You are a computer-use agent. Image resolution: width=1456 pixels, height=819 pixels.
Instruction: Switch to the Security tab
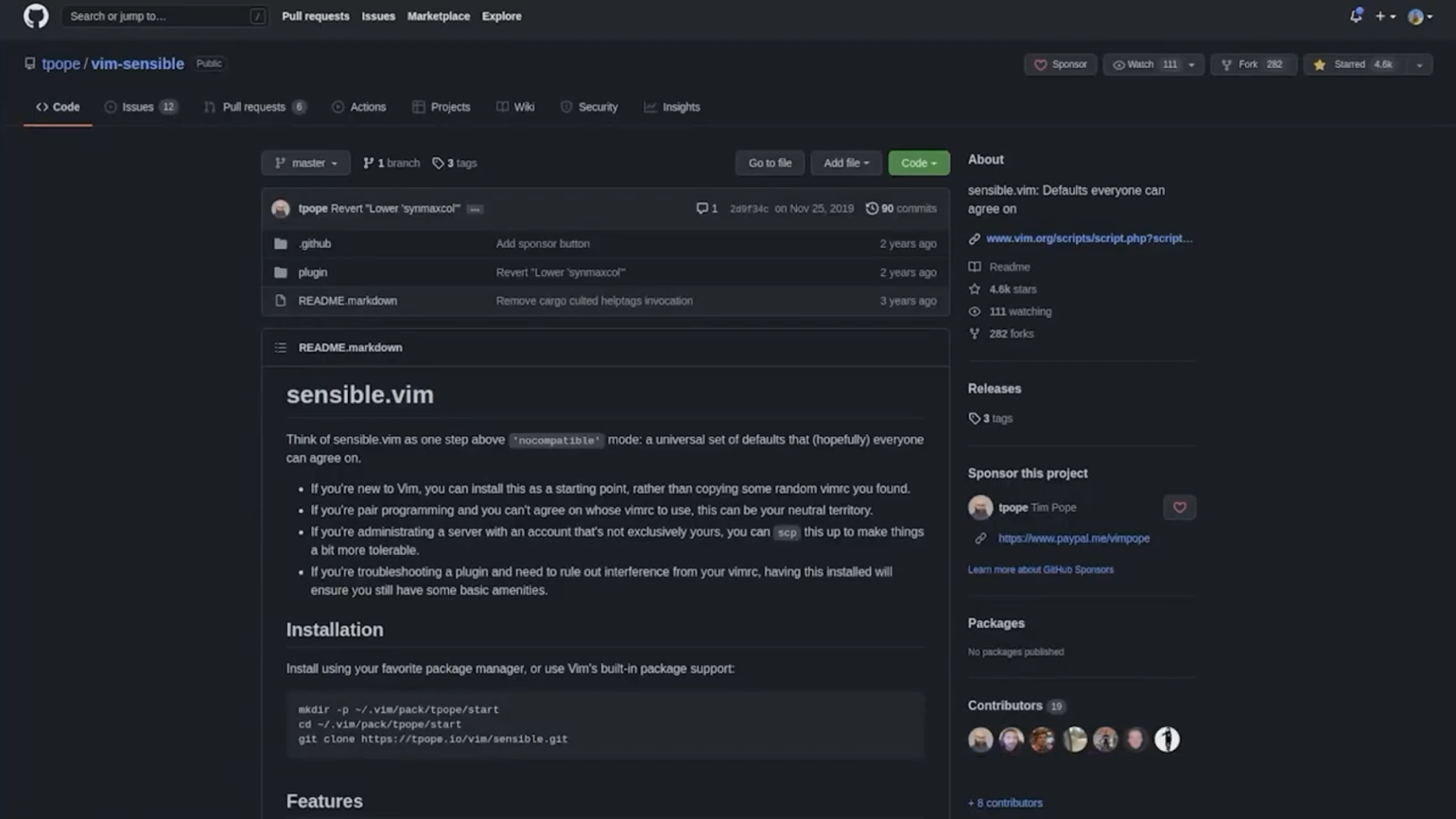tap(589, 107)
